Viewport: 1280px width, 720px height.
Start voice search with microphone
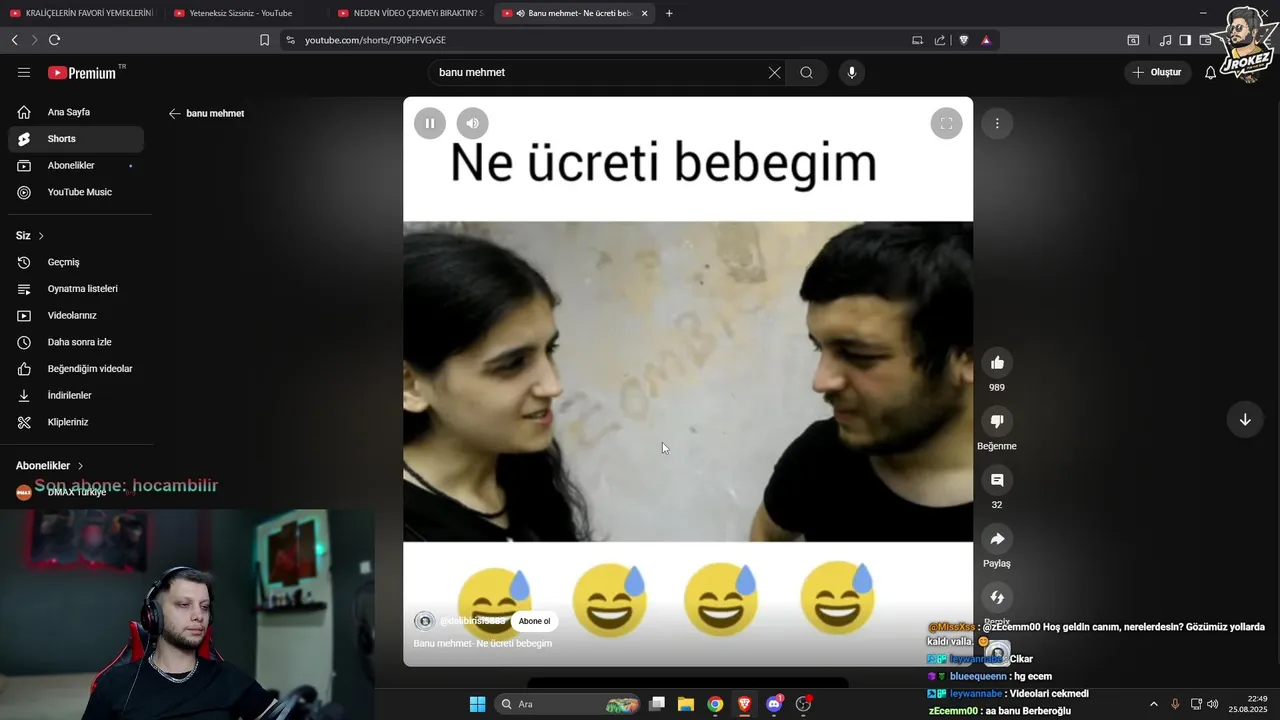point(852,72)
